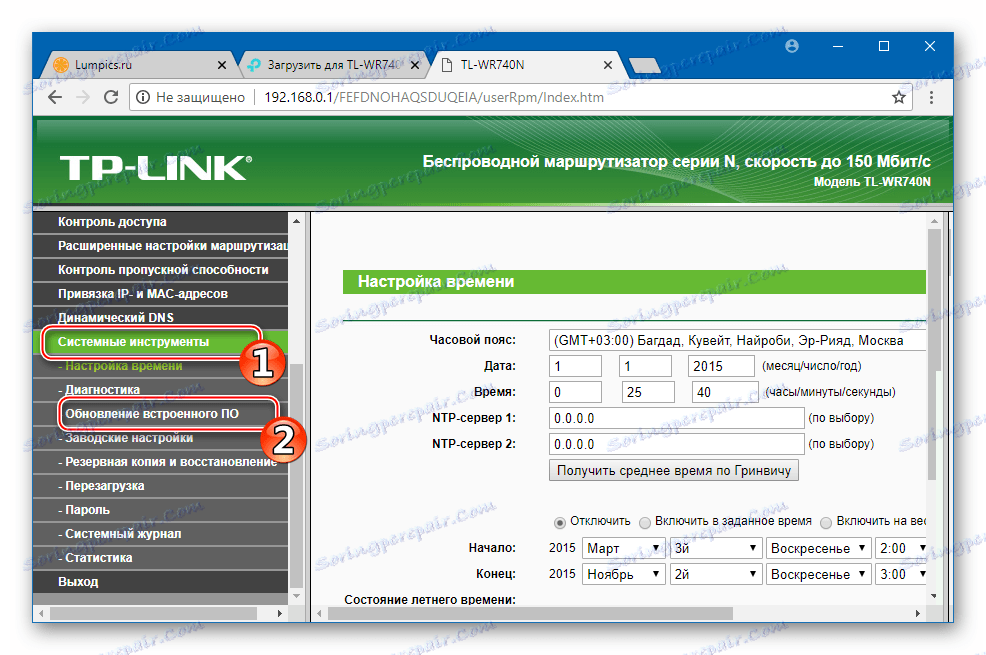Click Получить среднее время по Гринвичу button
Image resolution: width=986 pixels, height=655 pixels.
click(674, 470)
